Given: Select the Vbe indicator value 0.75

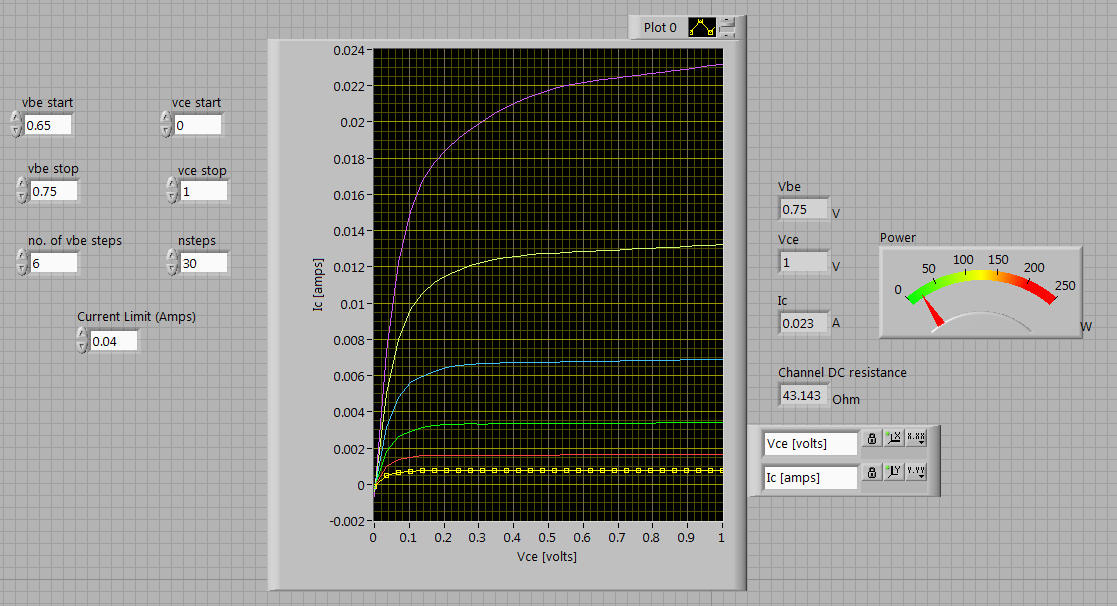Looking at the screenshot, I should [804, 209].
